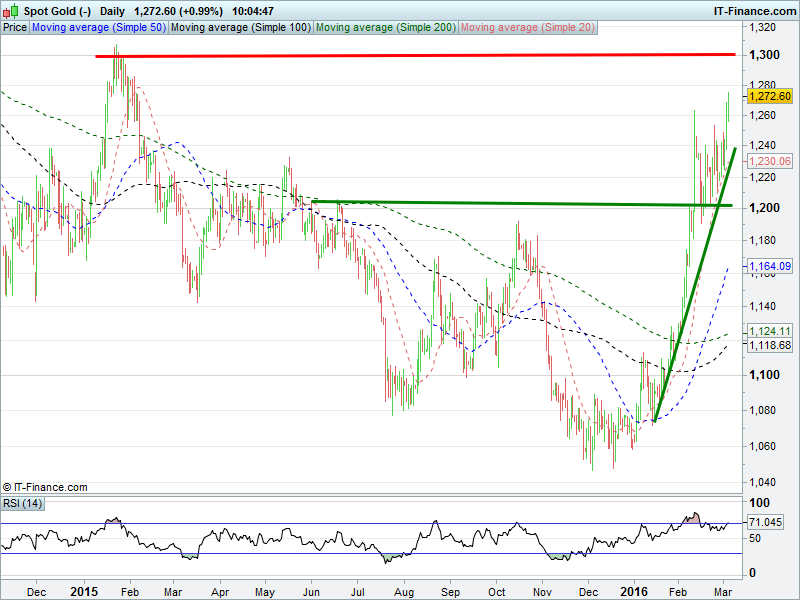
Task: Select Moving average (Simple 50) legend
Action: (99, 28)
